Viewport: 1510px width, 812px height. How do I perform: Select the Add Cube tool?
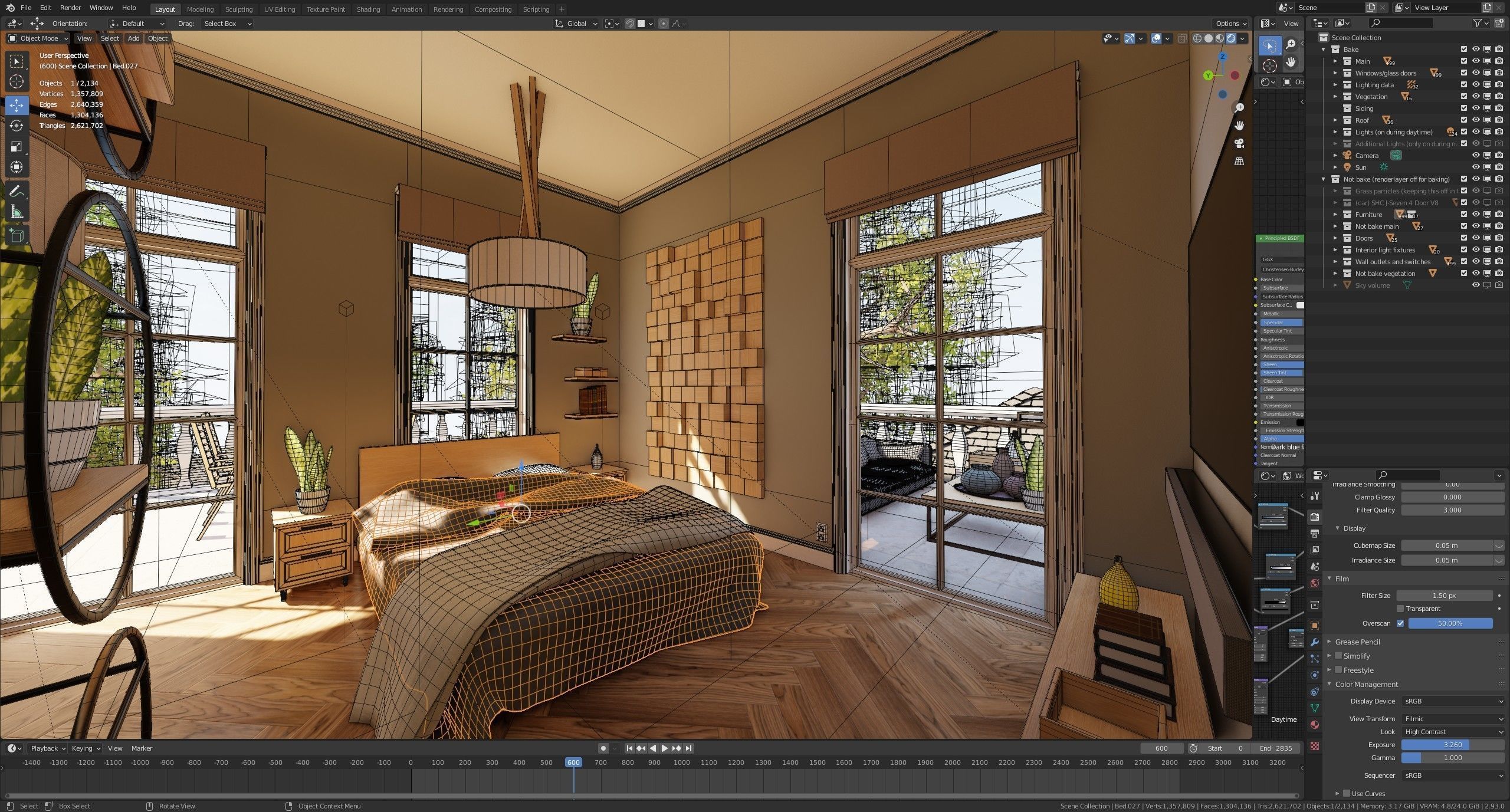click(17, 236)
